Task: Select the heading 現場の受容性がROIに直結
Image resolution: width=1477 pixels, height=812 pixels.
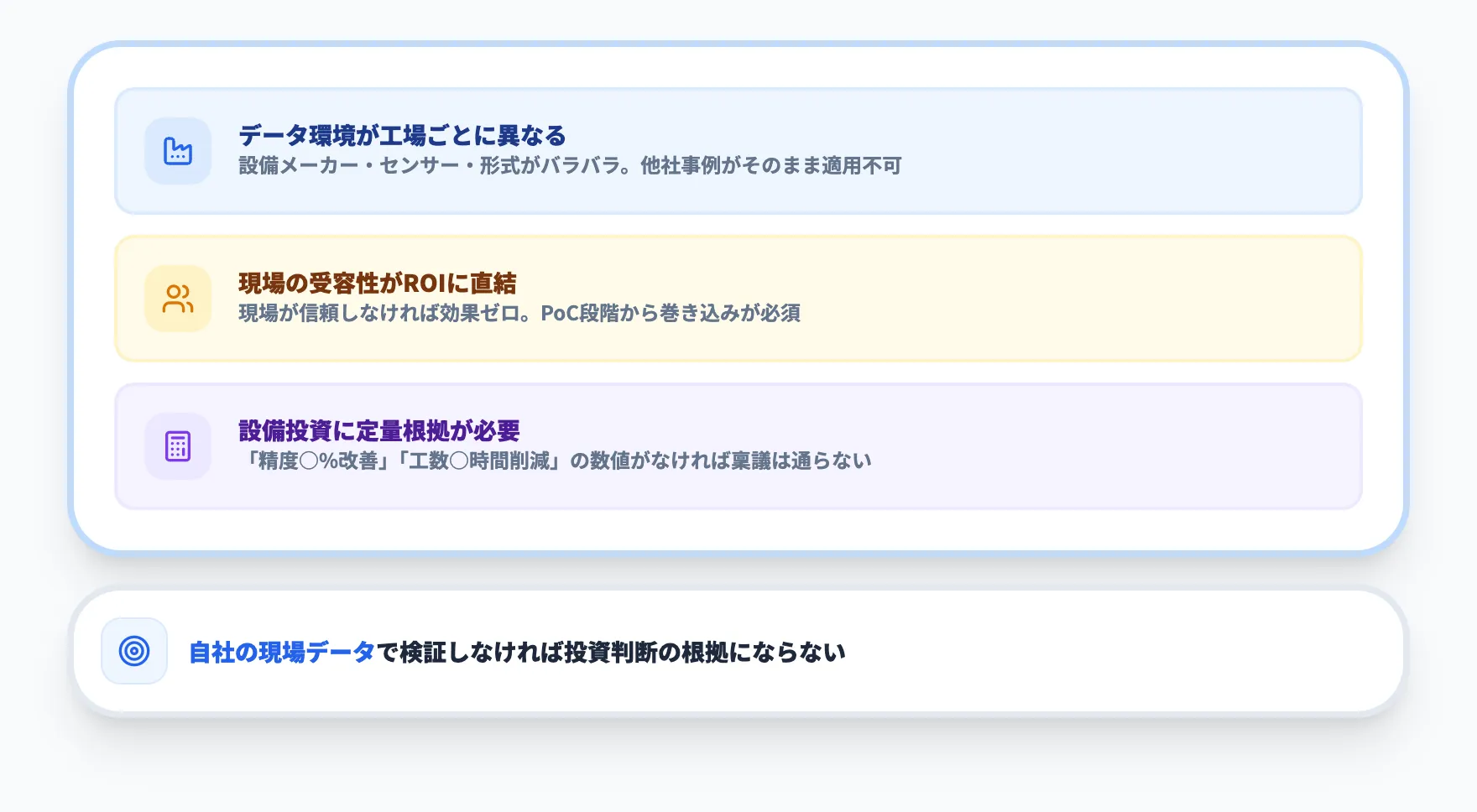Action: 376,284
